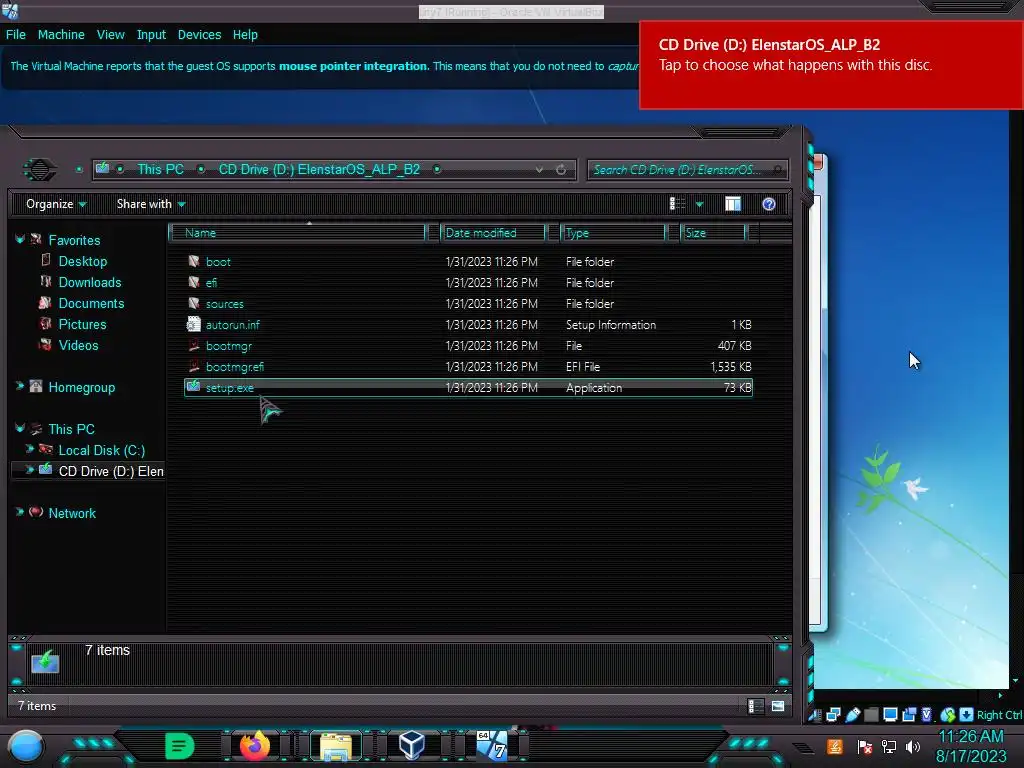
Task: Open the VirtualBox File menu
Action: click(x=16, y=35)
